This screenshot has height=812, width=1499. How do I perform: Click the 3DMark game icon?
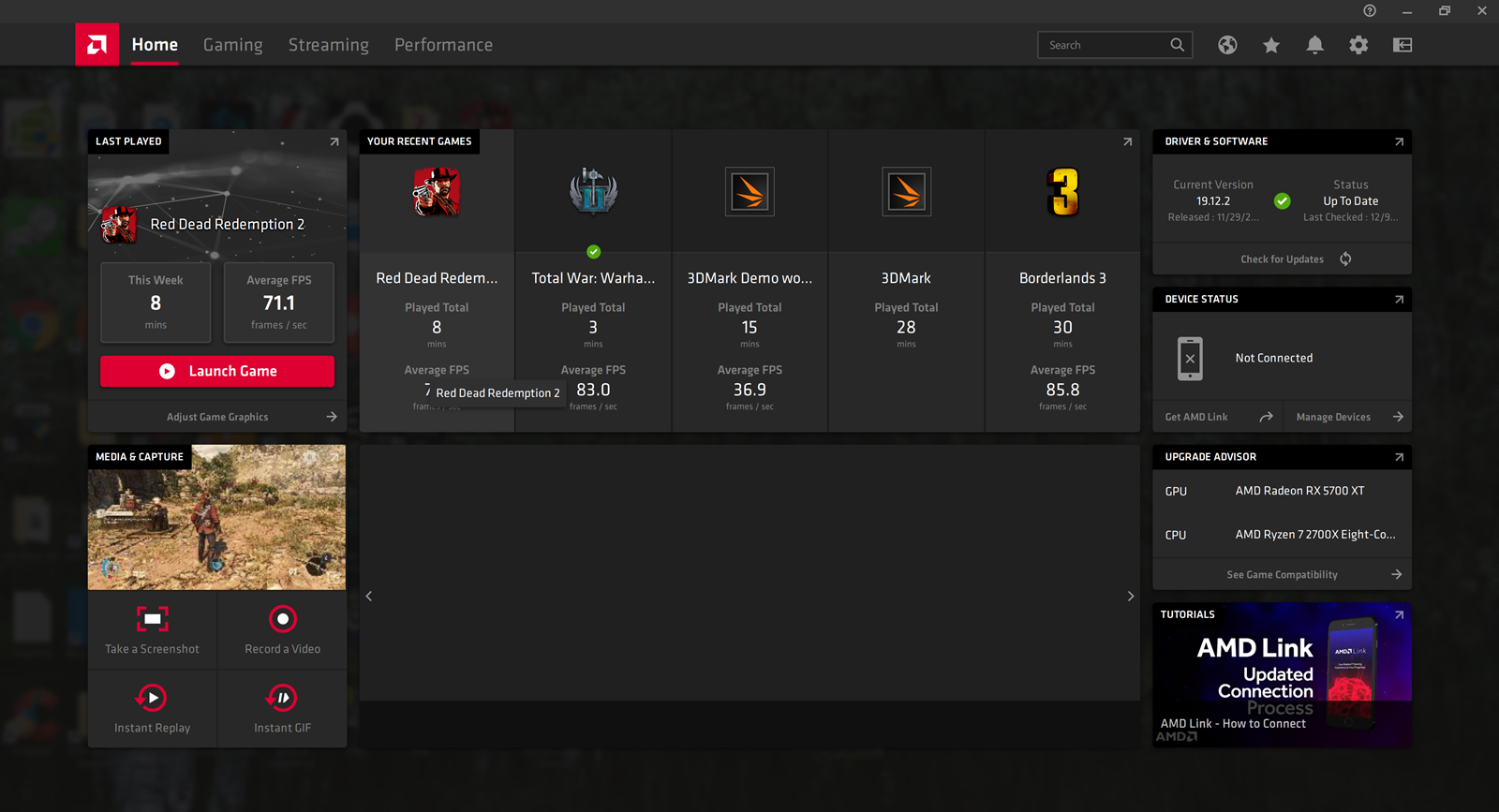(x=906, y=191)
